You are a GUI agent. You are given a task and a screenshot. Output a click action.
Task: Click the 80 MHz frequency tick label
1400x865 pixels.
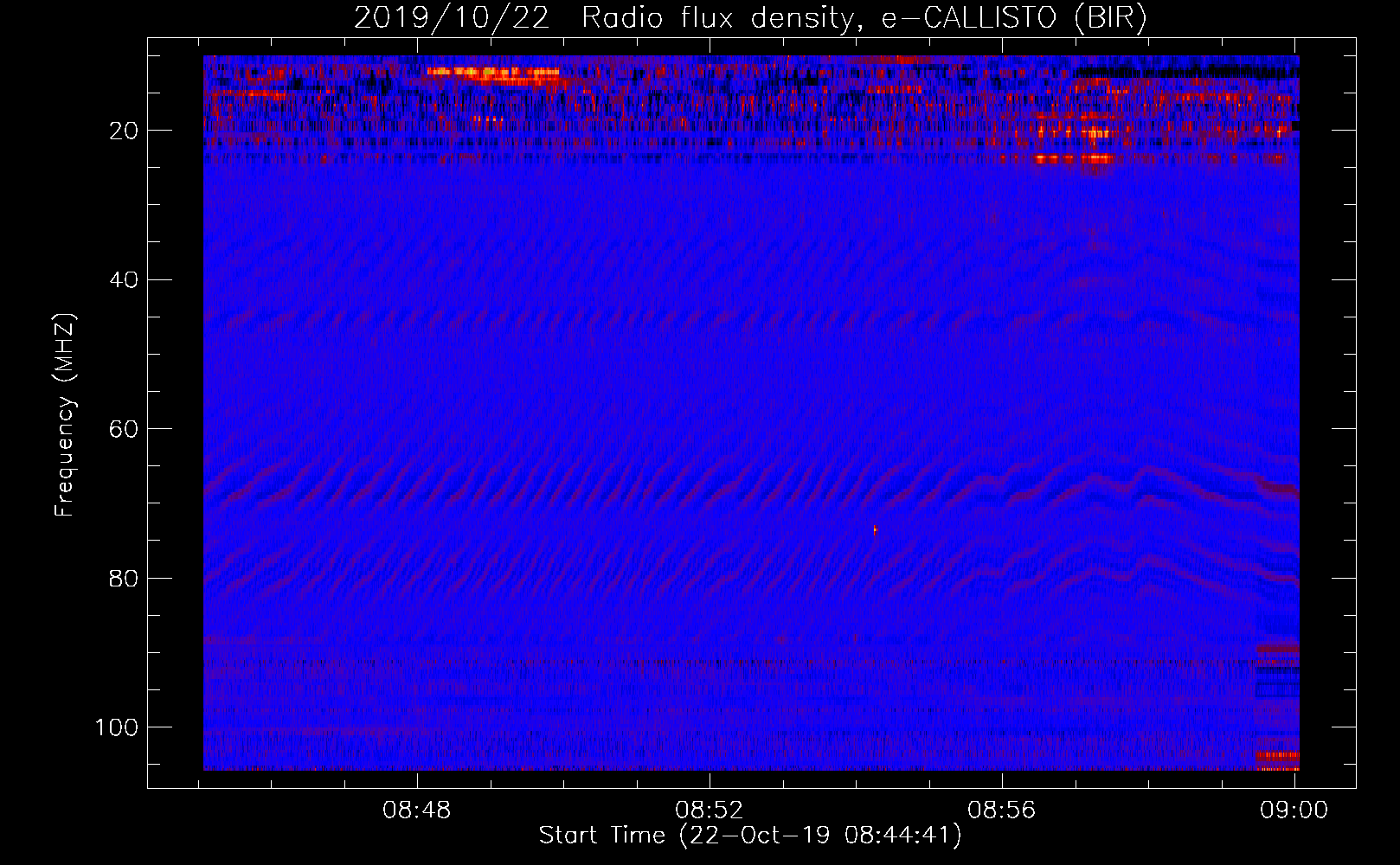pos(124,579)
